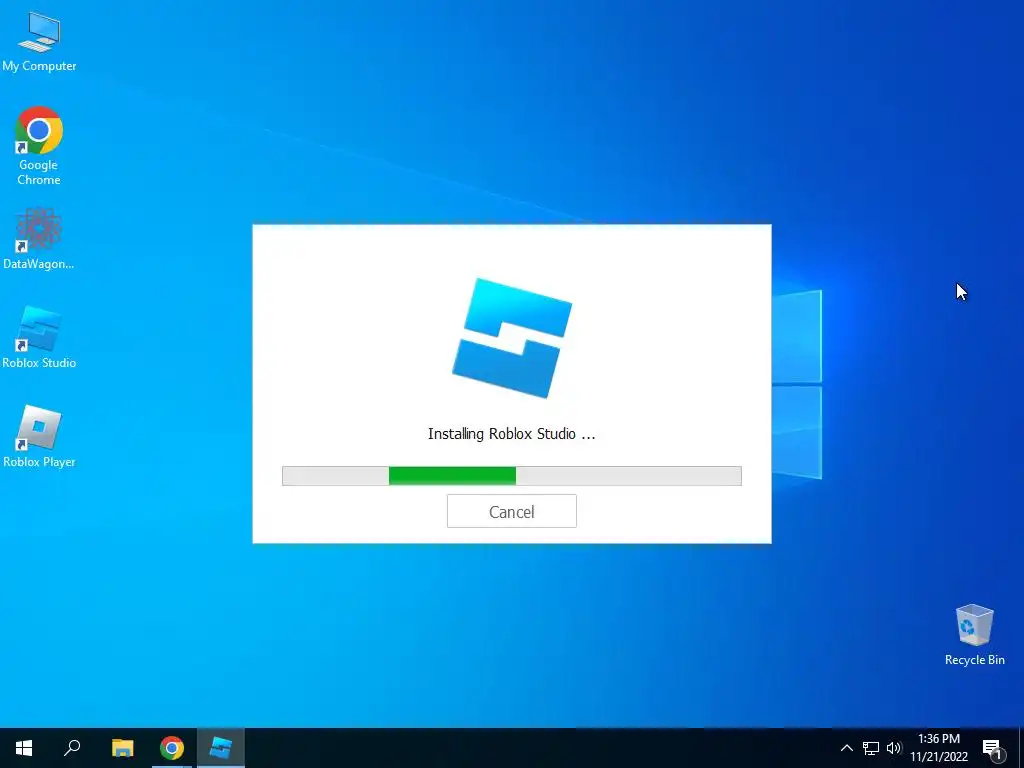Click the Roblox Studio logo in installer
The height and width of the screenshot is (768, 1024).
512,338
